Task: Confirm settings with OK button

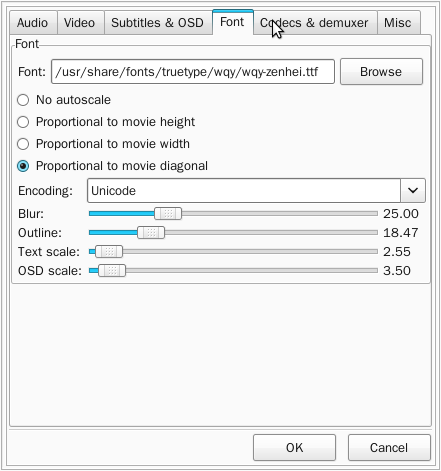Action: pos(294,447)
